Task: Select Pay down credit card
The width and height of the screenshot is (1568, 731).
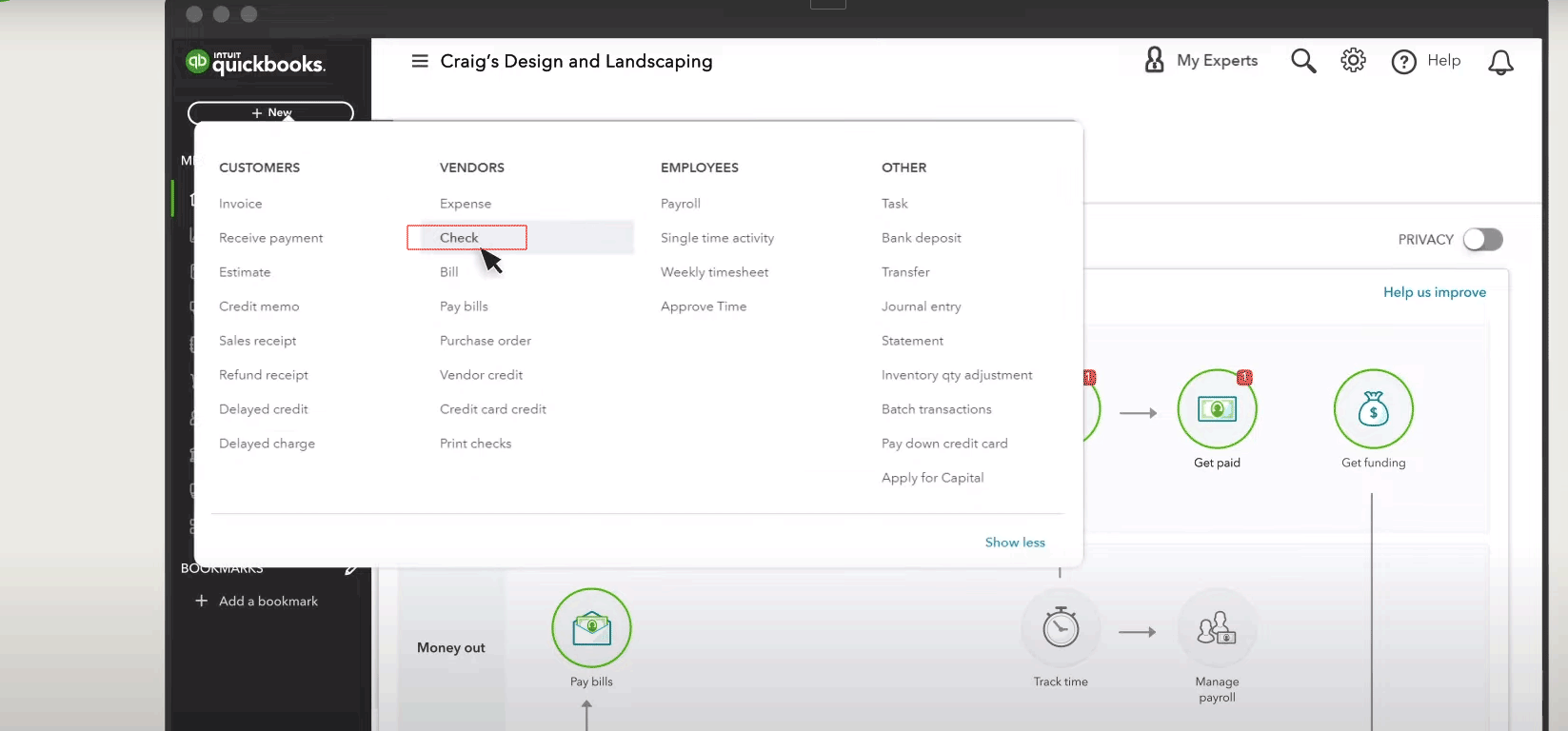Action: coord(944,444)
